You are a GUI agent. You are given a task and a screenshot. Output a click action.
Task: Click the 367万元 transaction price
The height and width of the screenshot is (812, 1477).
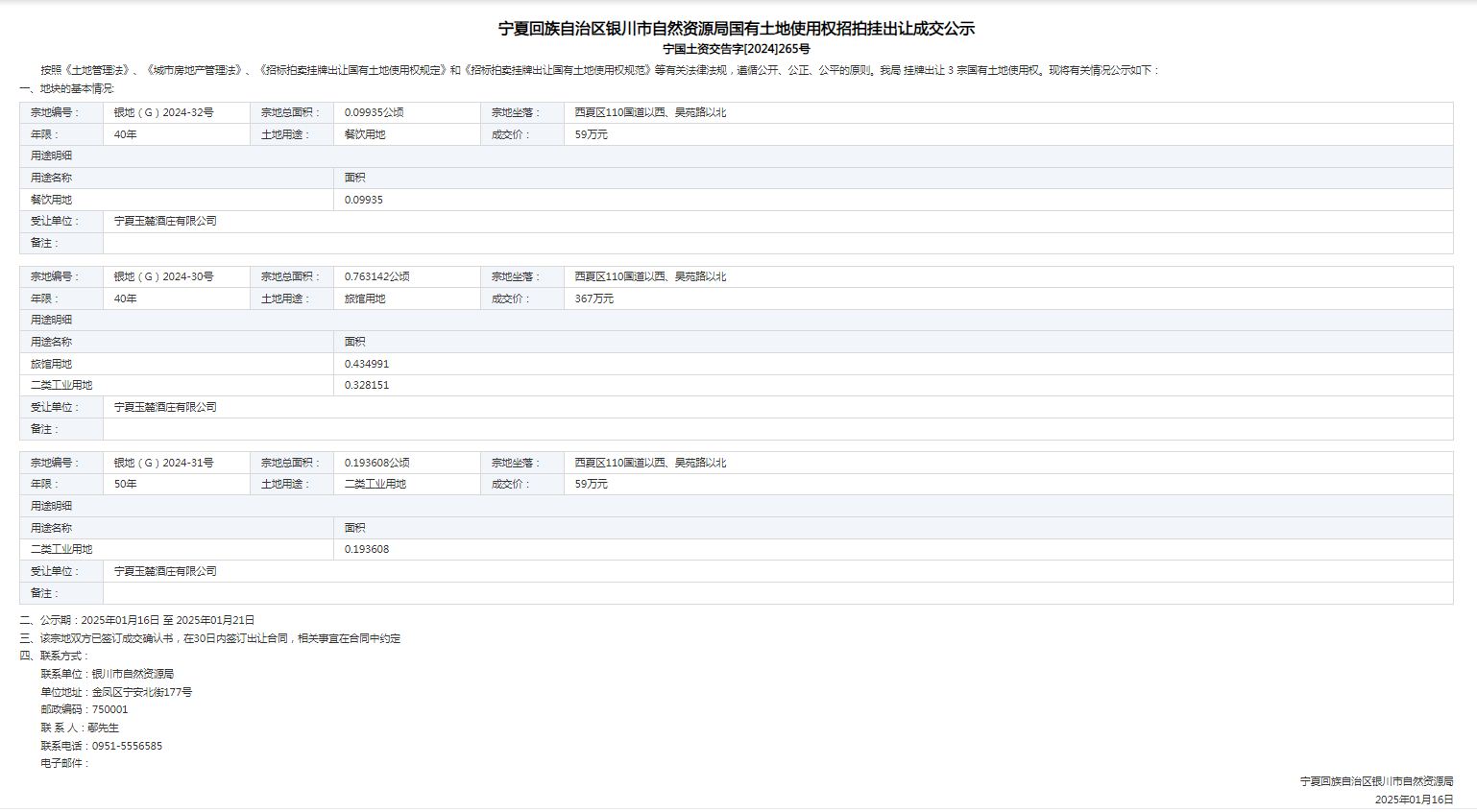tap(594, 299)
